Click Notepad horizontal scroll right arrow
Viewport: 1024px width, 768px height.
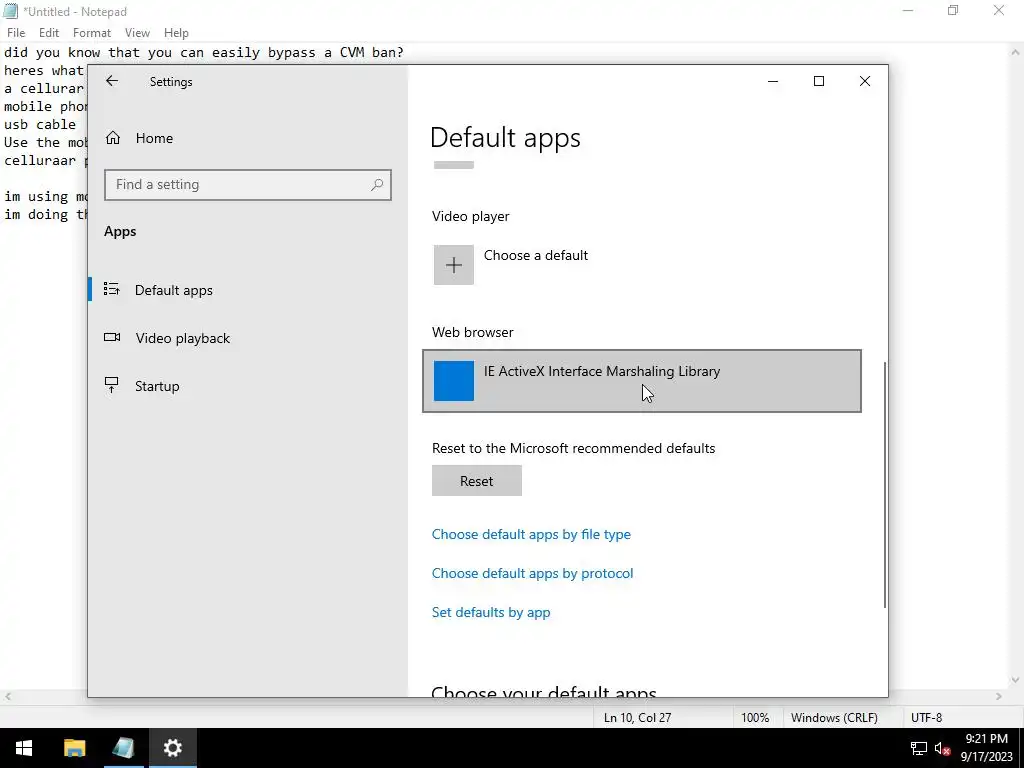pos(999,697)
